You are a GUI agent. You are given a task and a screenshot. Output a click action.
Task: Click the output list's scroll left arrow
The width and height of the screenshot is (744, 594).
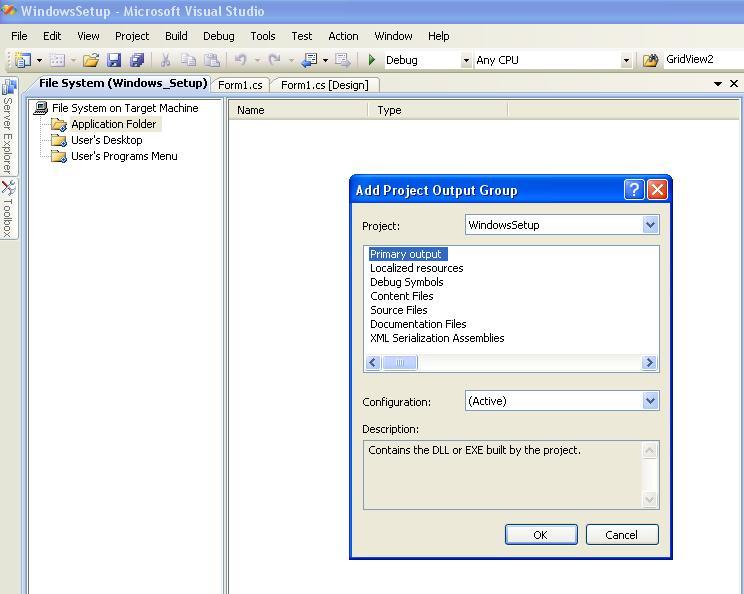click(373, 363)
